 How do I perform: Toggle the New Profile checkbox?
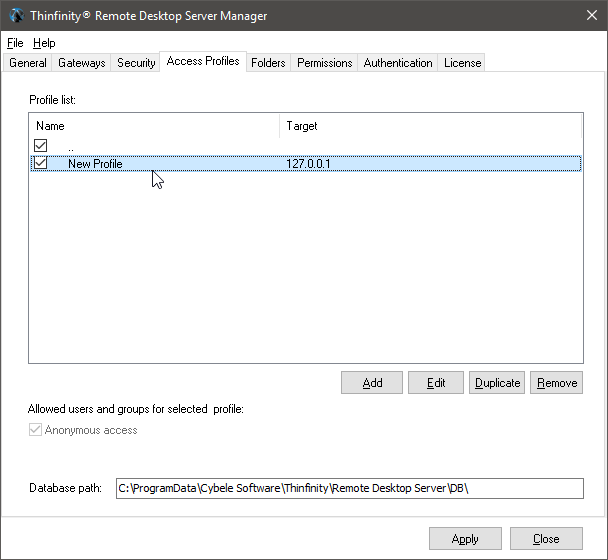click(x=40, y=163)
